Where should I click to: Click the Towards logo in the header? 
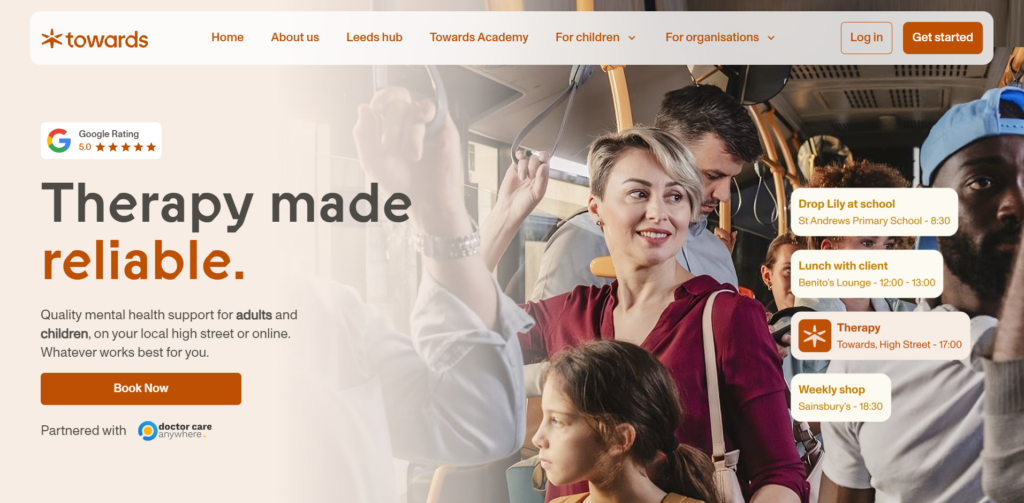point(95,39)
